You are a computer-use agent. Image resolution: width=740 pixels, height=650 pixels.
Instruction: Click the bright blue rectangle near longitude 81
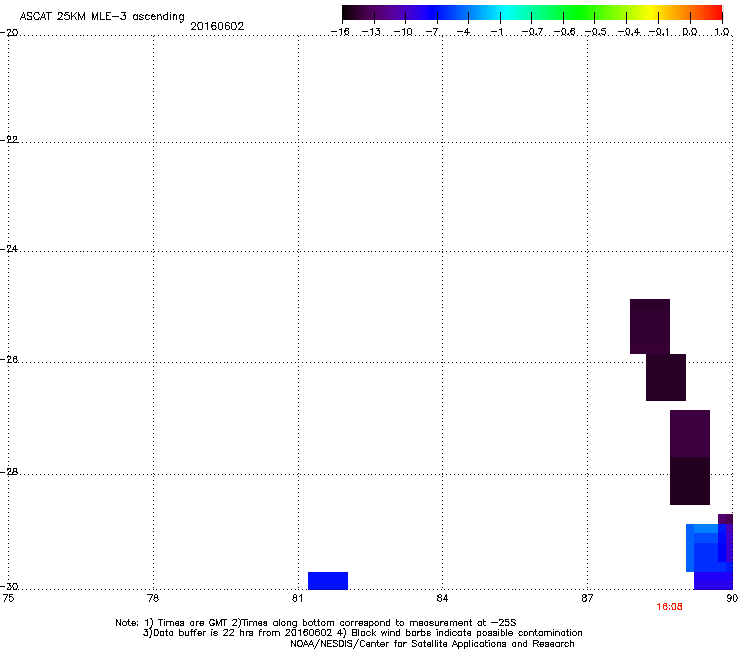(x=328, y=581)
